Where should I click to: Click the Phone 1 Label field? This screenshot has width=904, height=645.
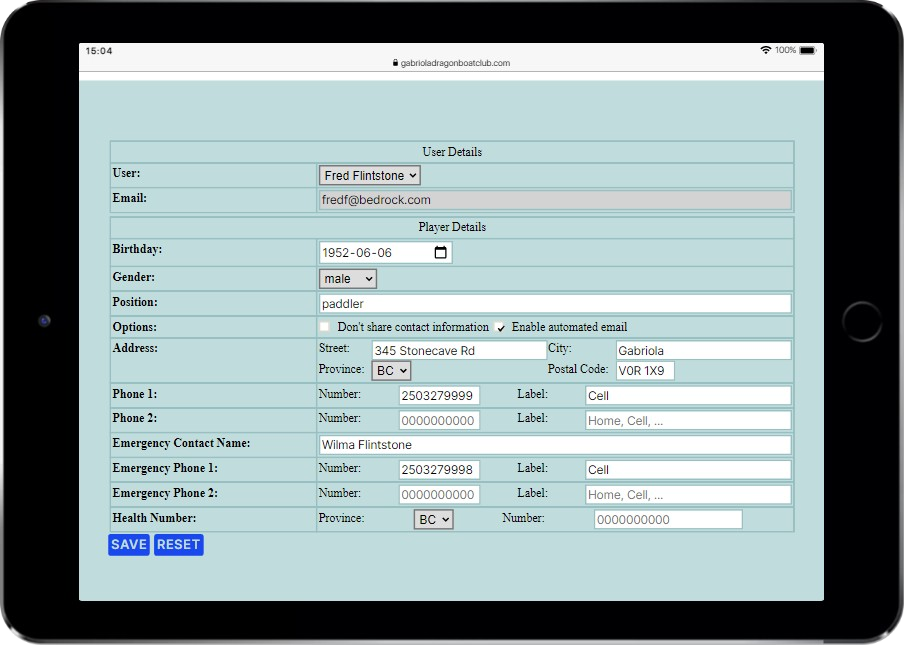click(x=688, y=395)
